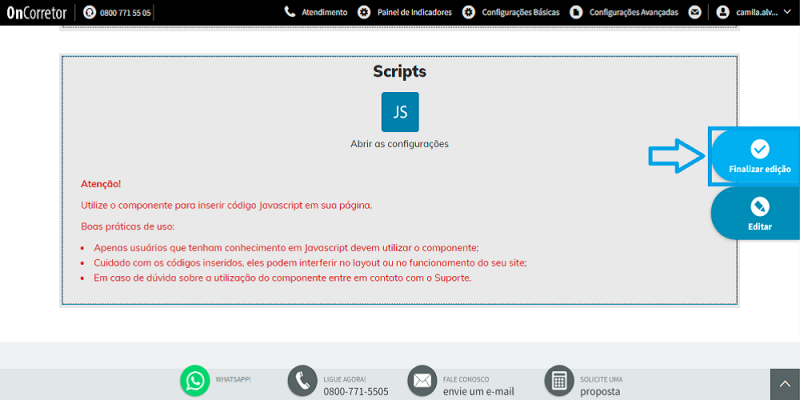The image size is (800, 400).
Task: Open the JS script settings icon
Action: point(400,112)
